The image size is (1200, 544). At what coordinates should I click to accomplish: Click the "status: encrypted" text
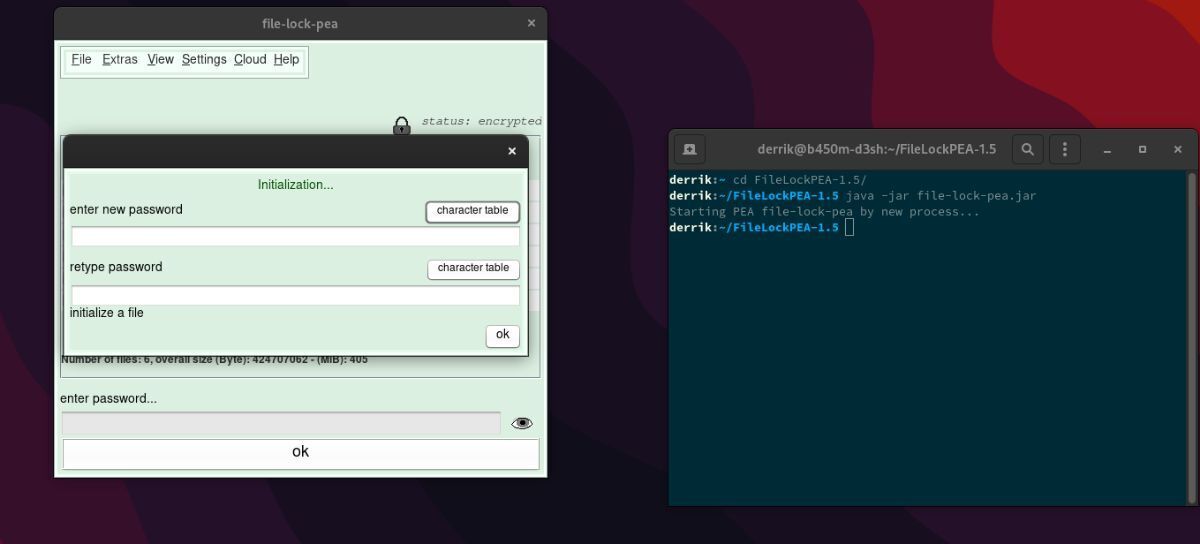coord(481,121)
